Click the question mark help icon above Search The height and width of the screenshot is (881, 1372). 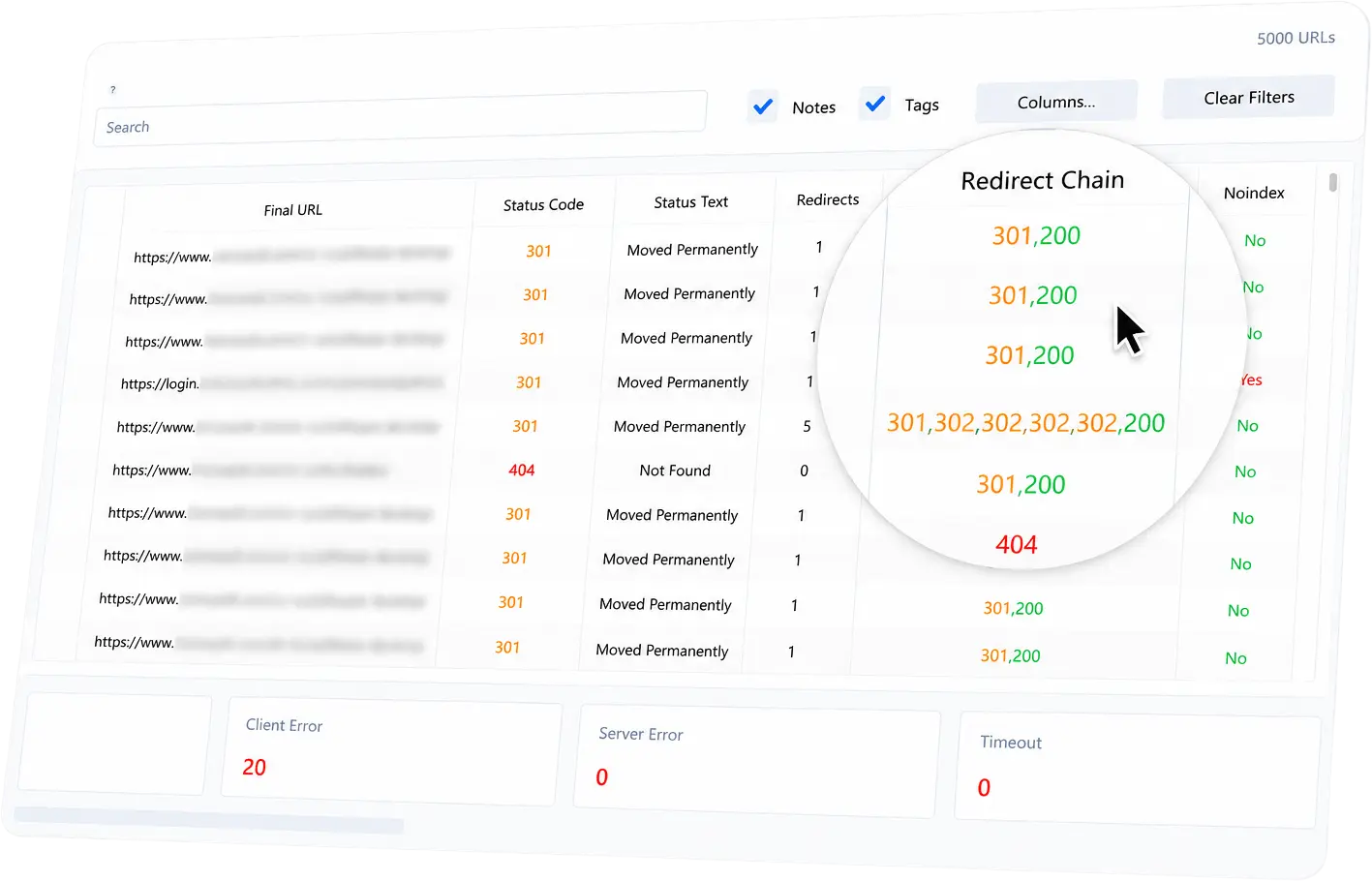[x=112, y=90]
